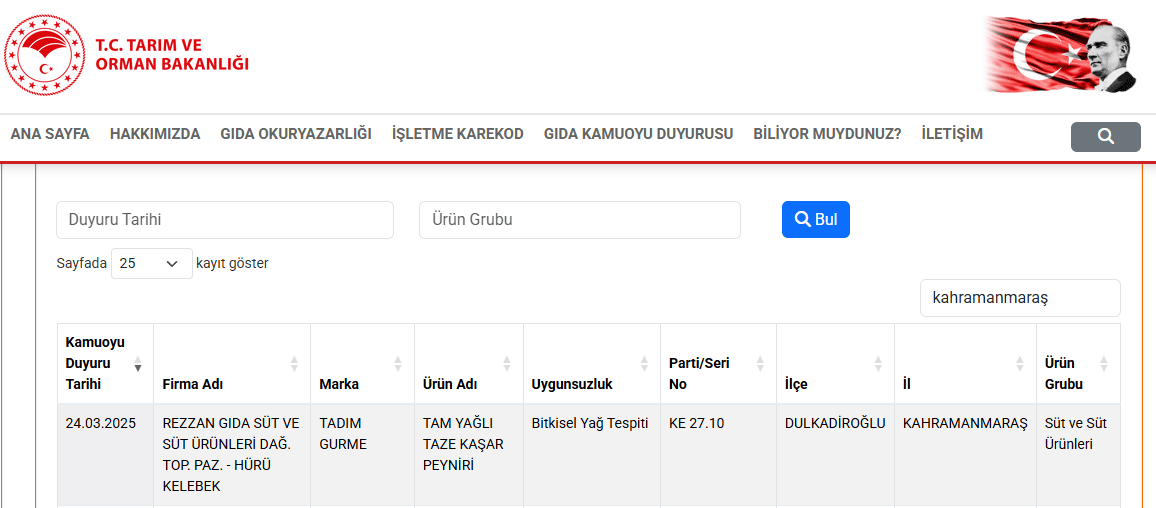Image resolution: width=1156 pixels, height=508 pixels.
Task: Sort table by Ürün Adı arrows
Action: click(x=507, y=364)
